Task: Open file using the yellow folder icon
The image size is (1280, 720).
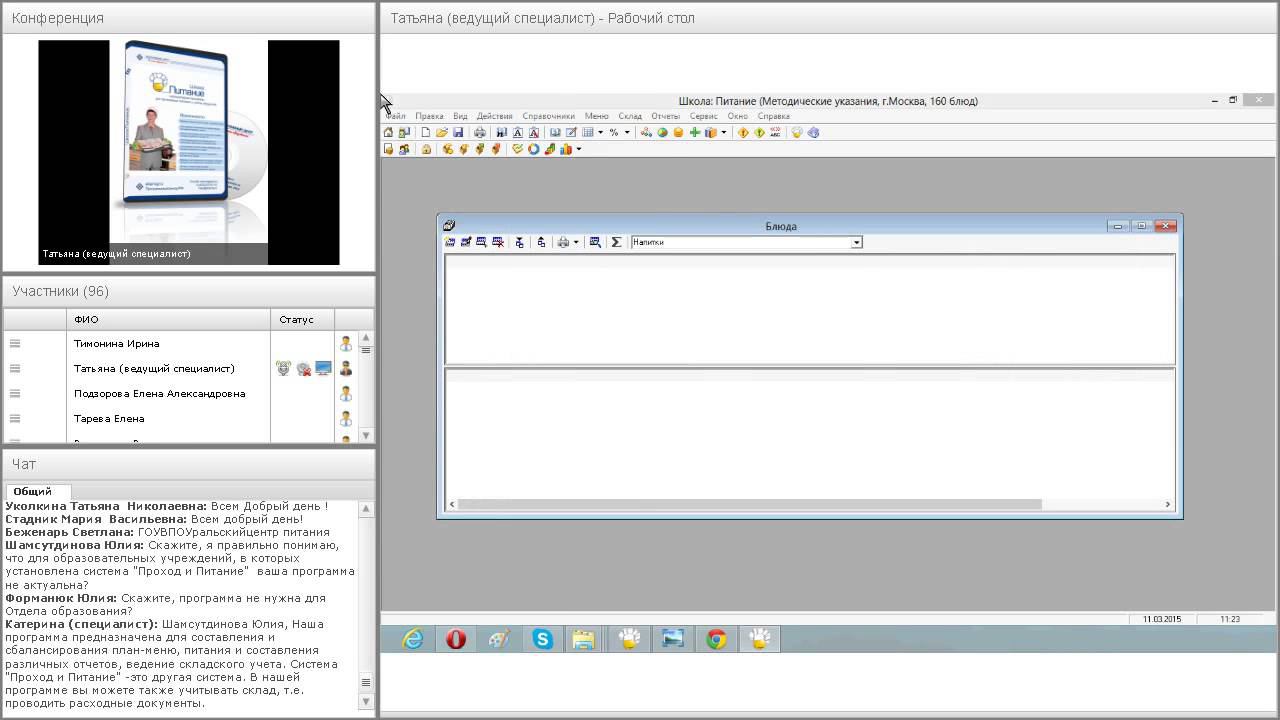Action: point(441,132)
